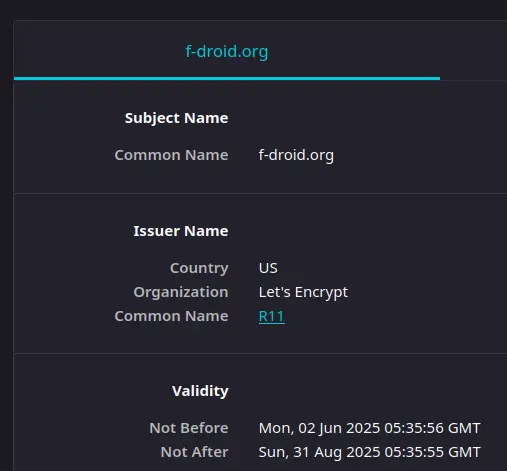507x471 pixels.
Task: Click the Let's Encrypt organization value
Action: tap(303, 292)
